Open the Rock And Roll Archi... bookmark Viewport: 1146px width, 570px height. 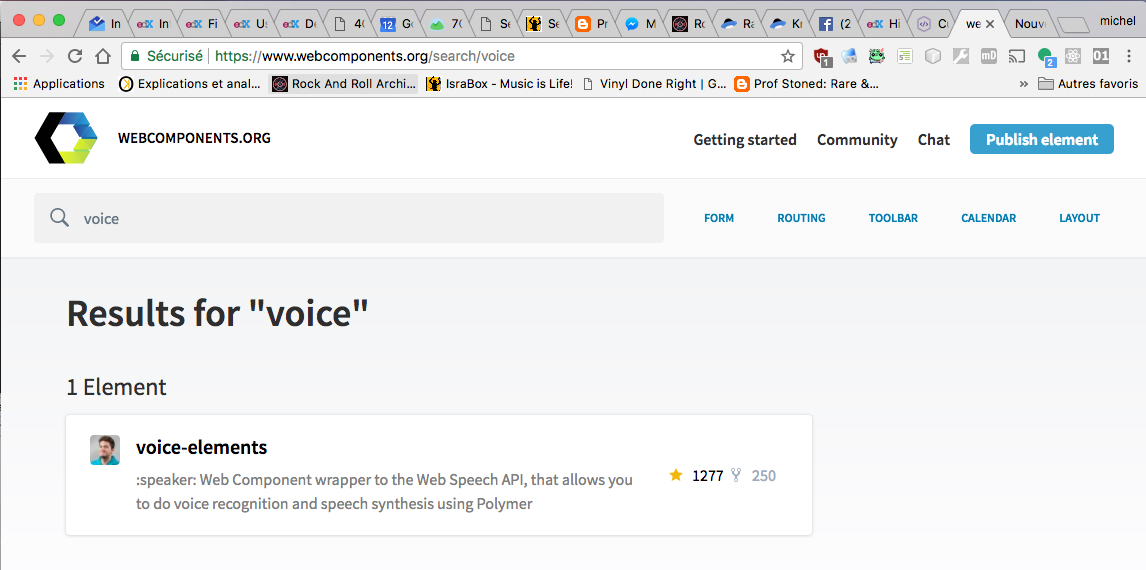coord(344,84)
